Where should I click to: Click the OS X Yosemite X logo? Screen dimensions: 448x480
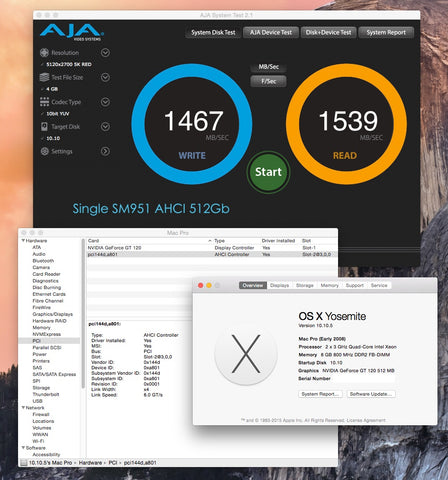pos(246,354)
